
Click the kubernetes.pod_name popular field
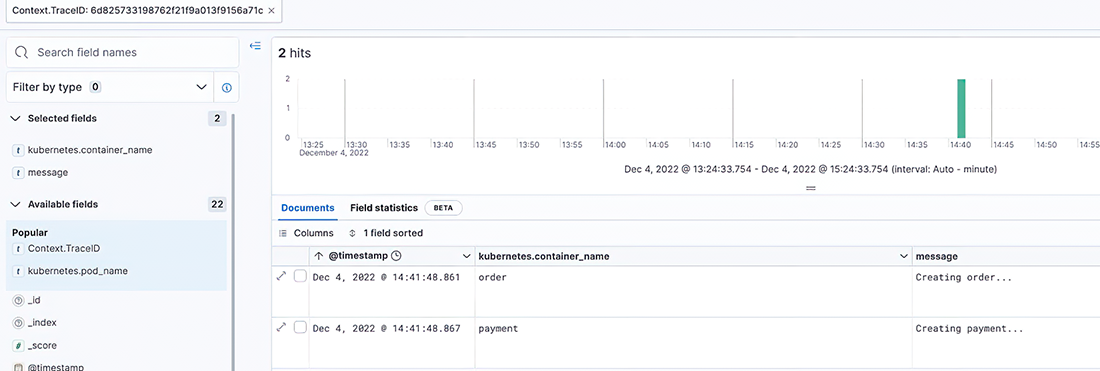(x=78, y=271)
